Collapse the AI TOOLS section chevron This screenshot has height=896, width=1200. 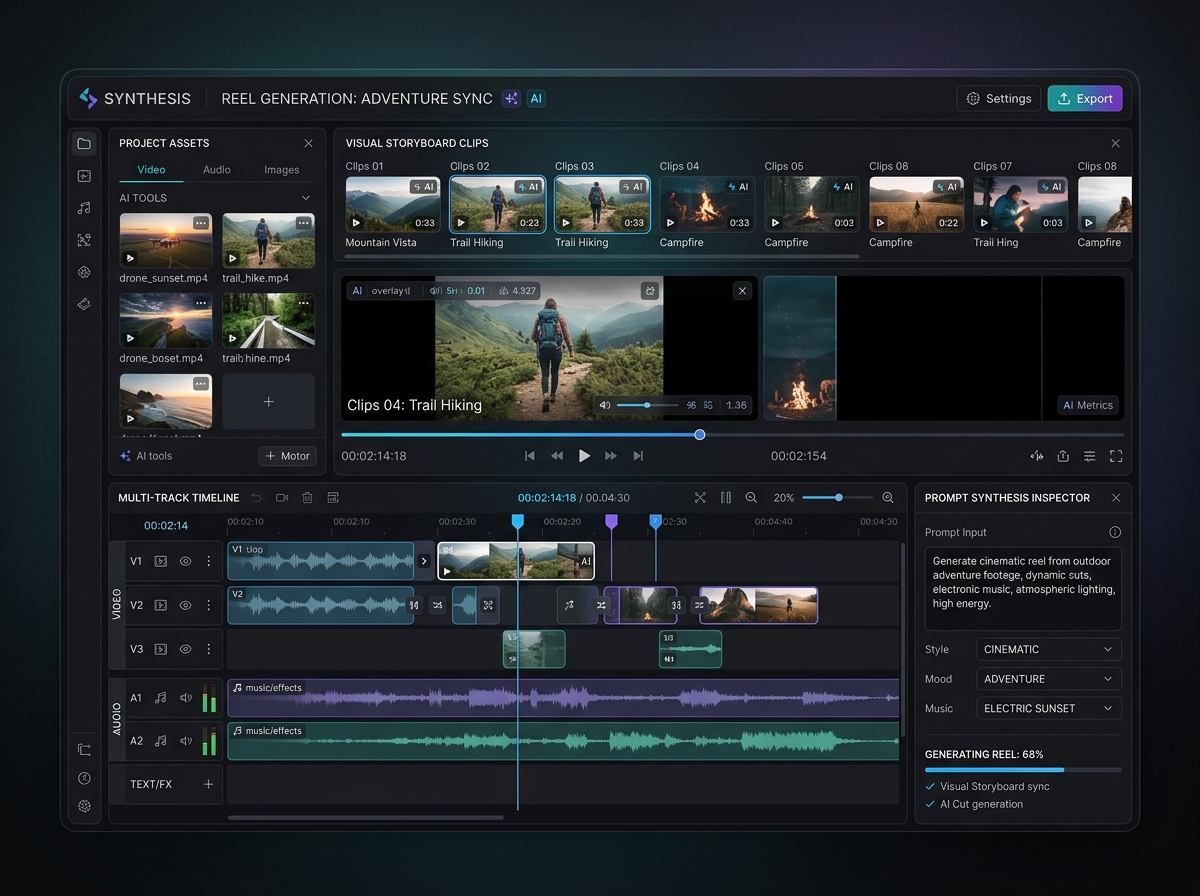pyautogui.click(x=306, y=198)
